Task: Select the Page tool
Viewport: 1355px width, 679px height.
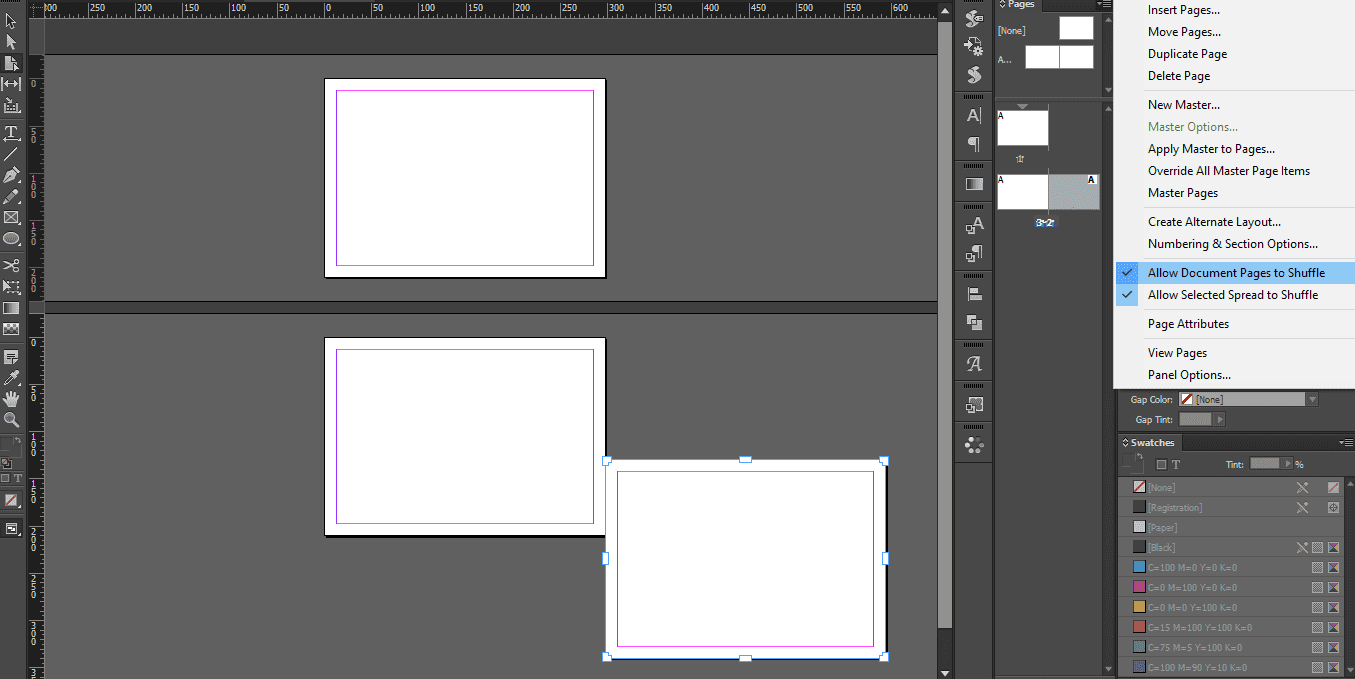Action: pyautogui.click(x=11, y=63)
